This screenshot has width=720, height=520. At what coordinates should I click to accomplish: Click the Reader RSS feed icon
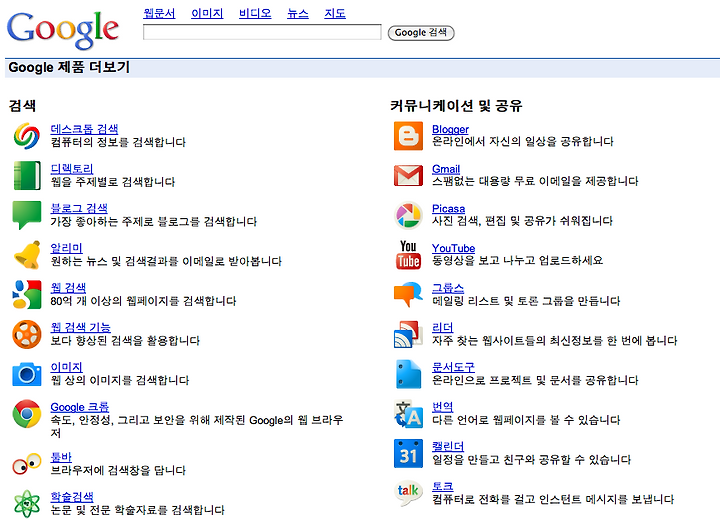point(408,334)
